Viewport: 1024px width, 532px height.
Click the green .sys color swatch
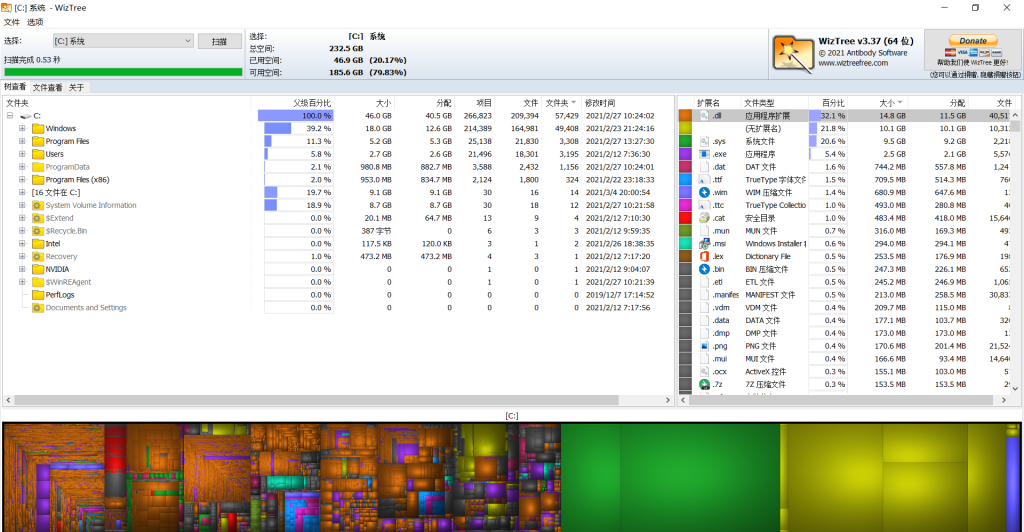click(x=685, y=141)
